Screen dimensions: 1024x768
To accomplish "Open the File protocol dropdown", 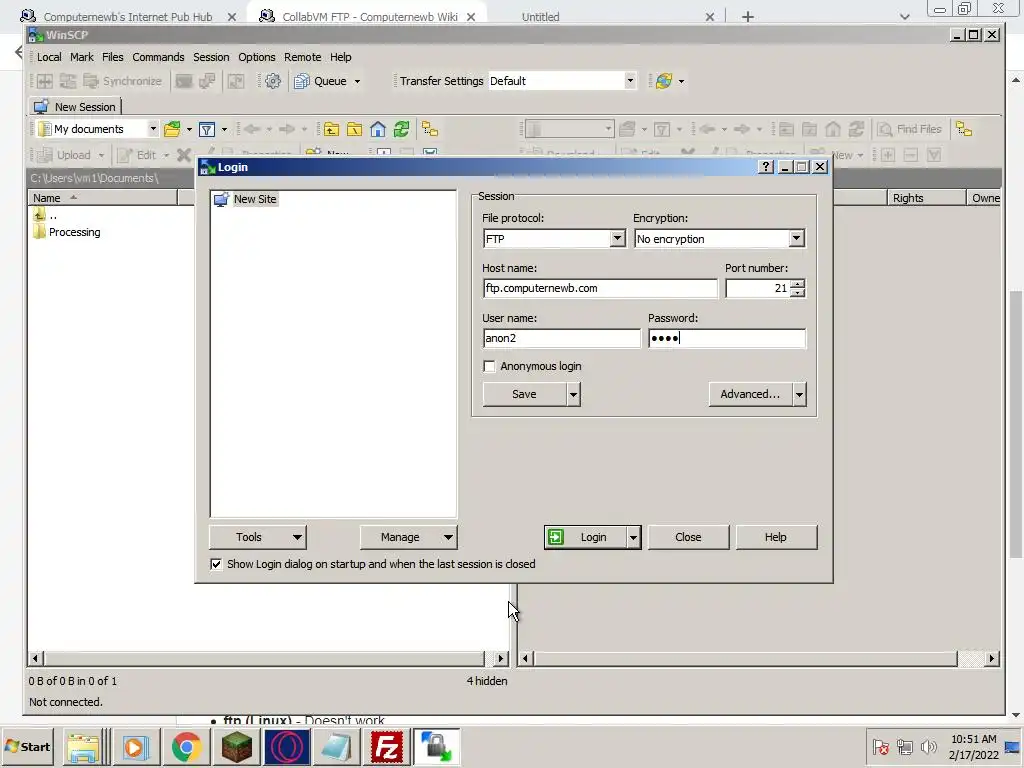I will (617, 239).
